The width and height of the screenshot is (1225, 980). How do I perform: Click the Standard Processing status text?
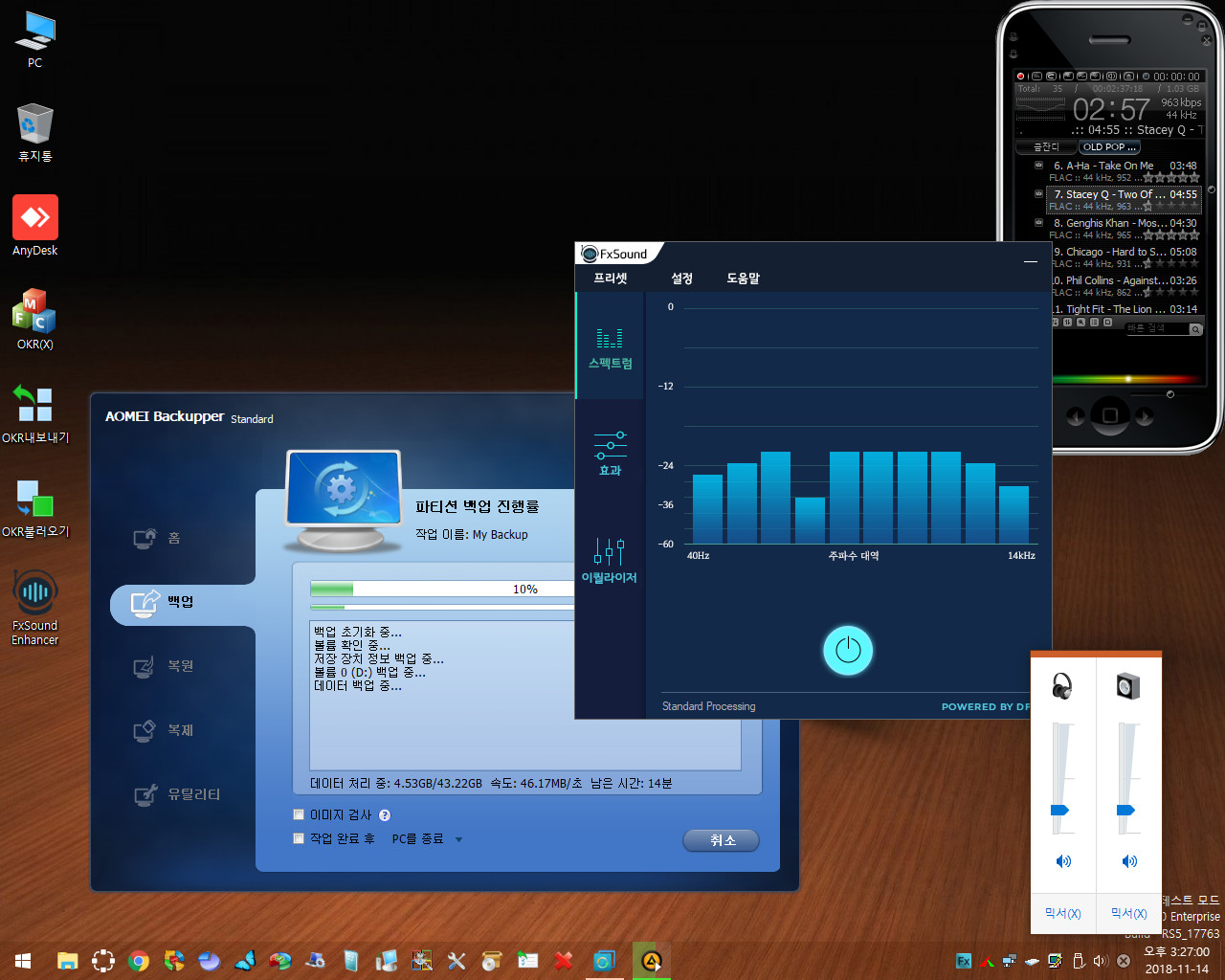click(708, 706)
